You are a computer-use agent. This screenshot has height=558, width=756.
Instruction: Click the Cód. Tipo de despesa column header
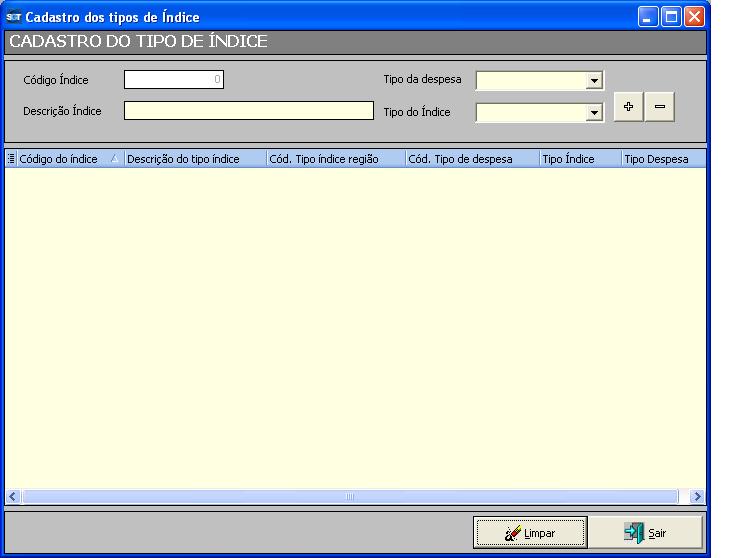pos(471,159)
